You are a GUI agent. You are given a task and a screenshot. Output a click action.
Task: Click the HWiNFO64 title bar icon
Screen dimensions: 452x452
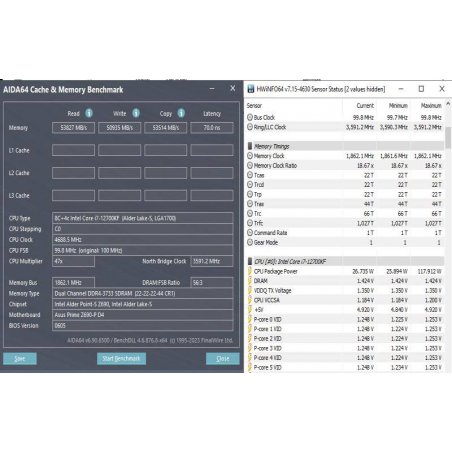251,89
